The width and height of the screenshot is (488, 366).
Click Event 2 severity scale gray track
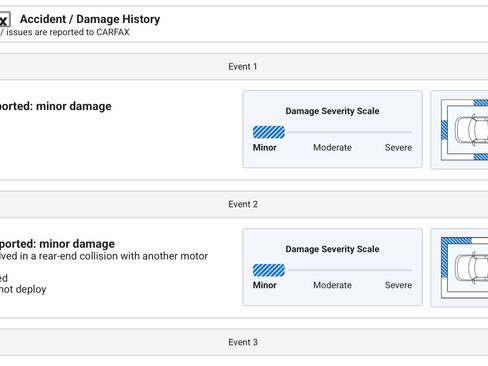click(x=350, y=270)
